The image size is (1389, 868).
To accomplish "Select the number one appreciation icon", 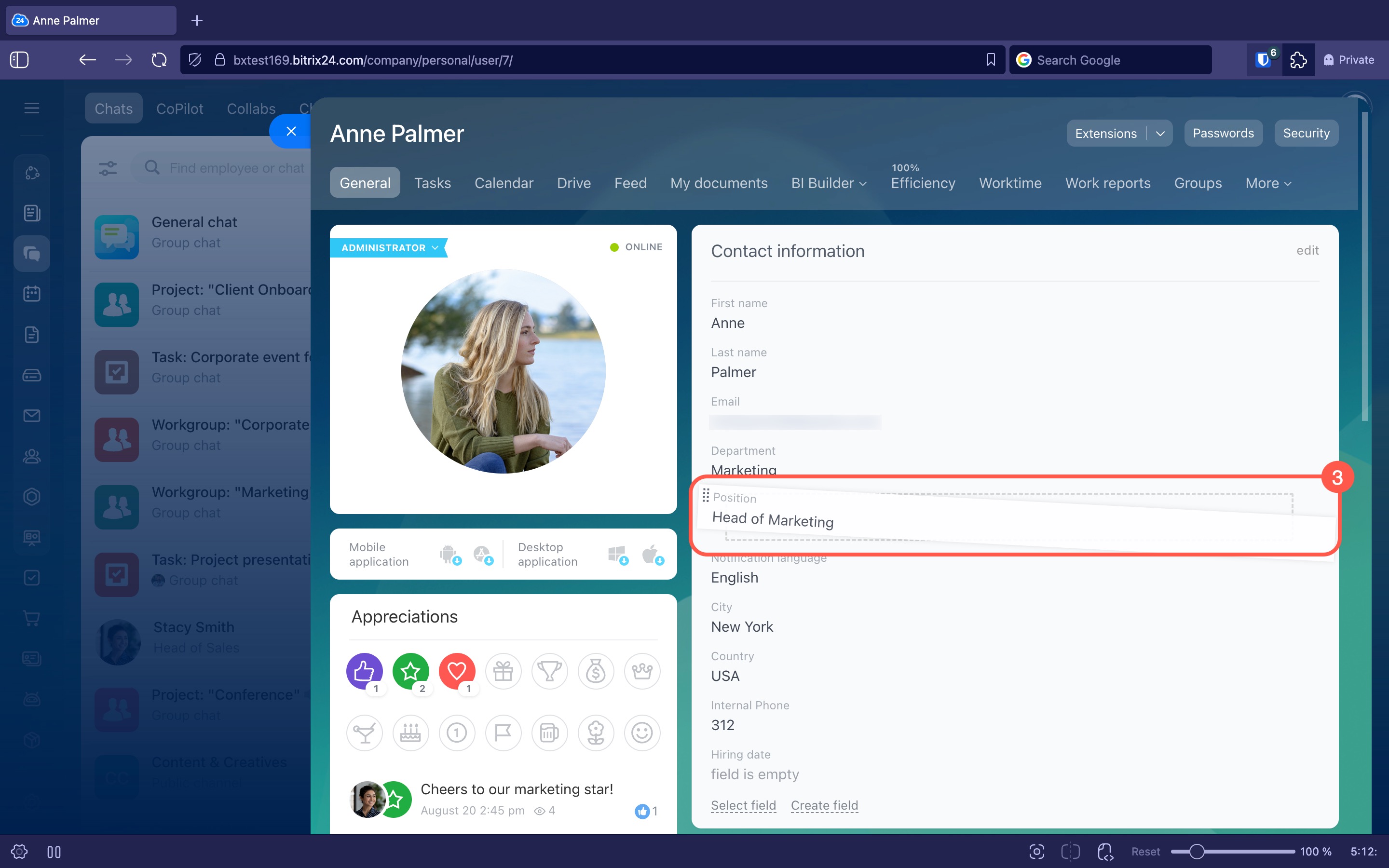I will pyautogui.click(x=457, y=732).
